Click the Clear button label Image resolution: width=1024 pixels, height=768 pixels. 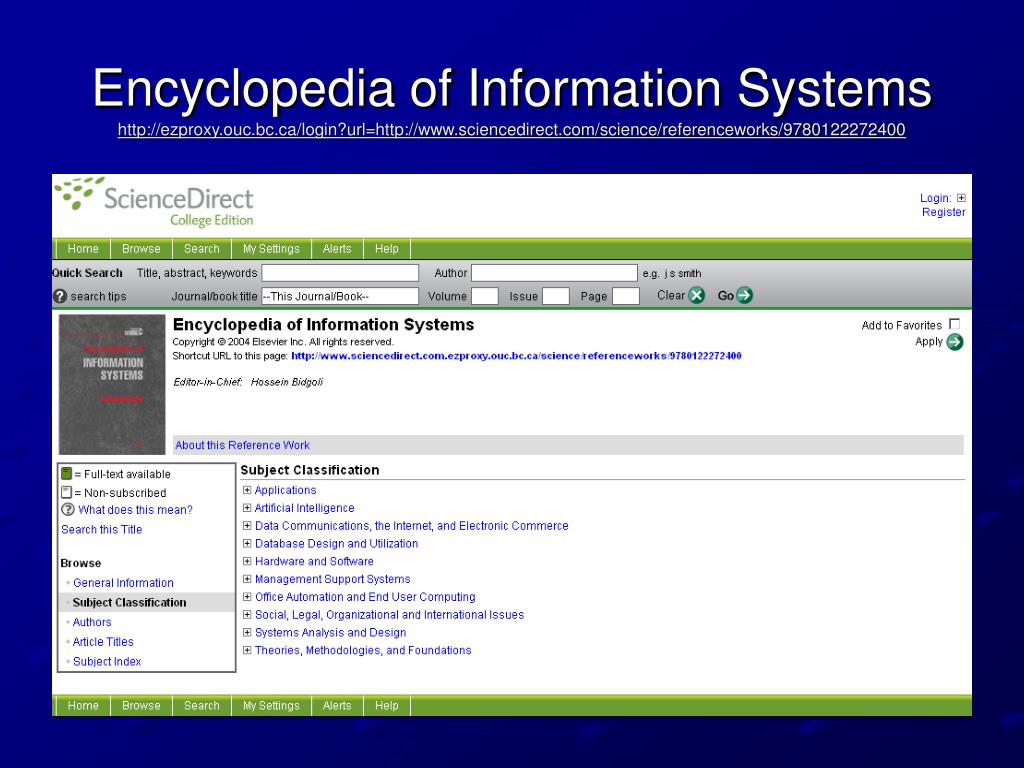tap(671, 295)
